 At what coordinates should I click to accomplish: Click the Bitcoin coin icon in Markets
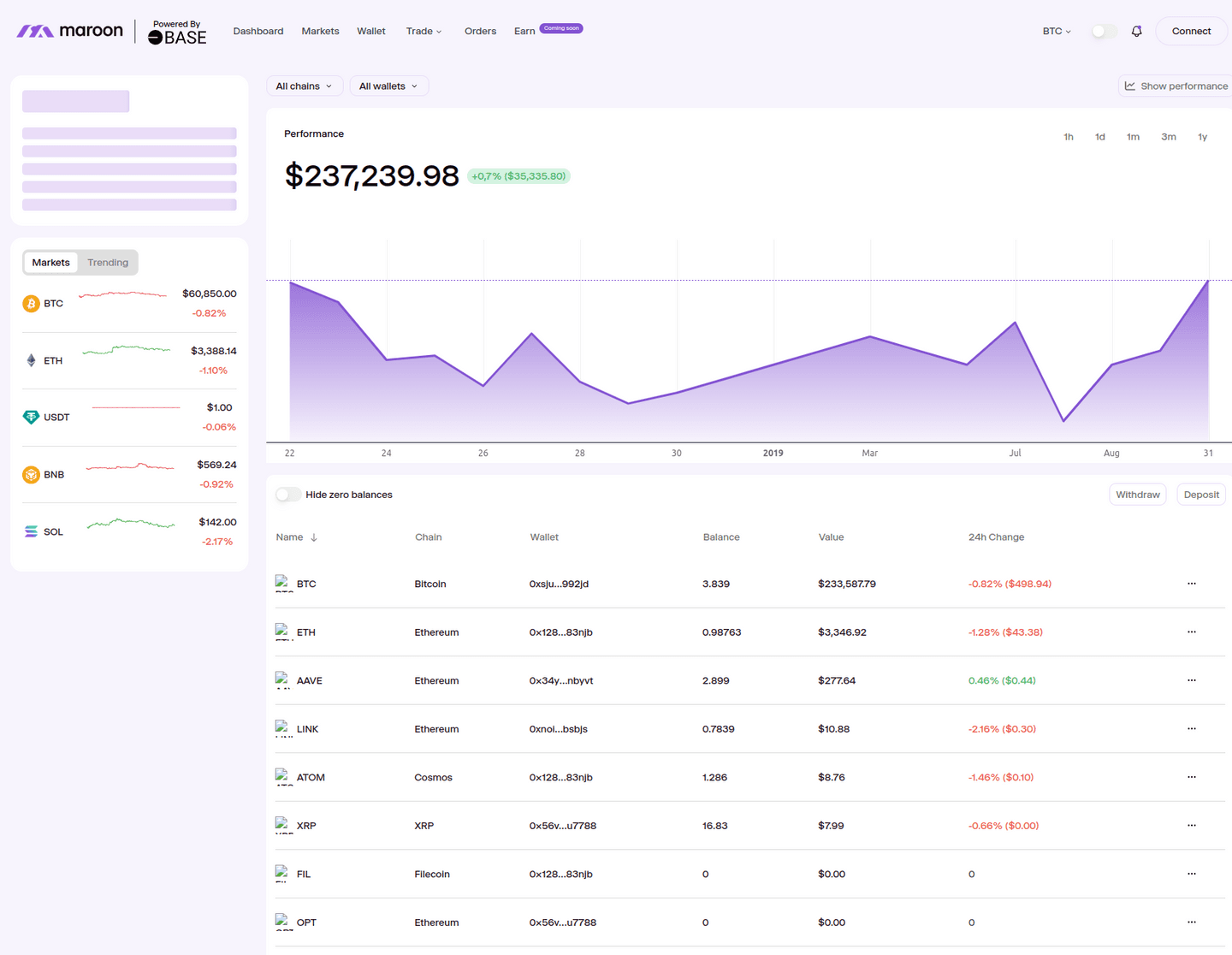click(x=31, y=304)
